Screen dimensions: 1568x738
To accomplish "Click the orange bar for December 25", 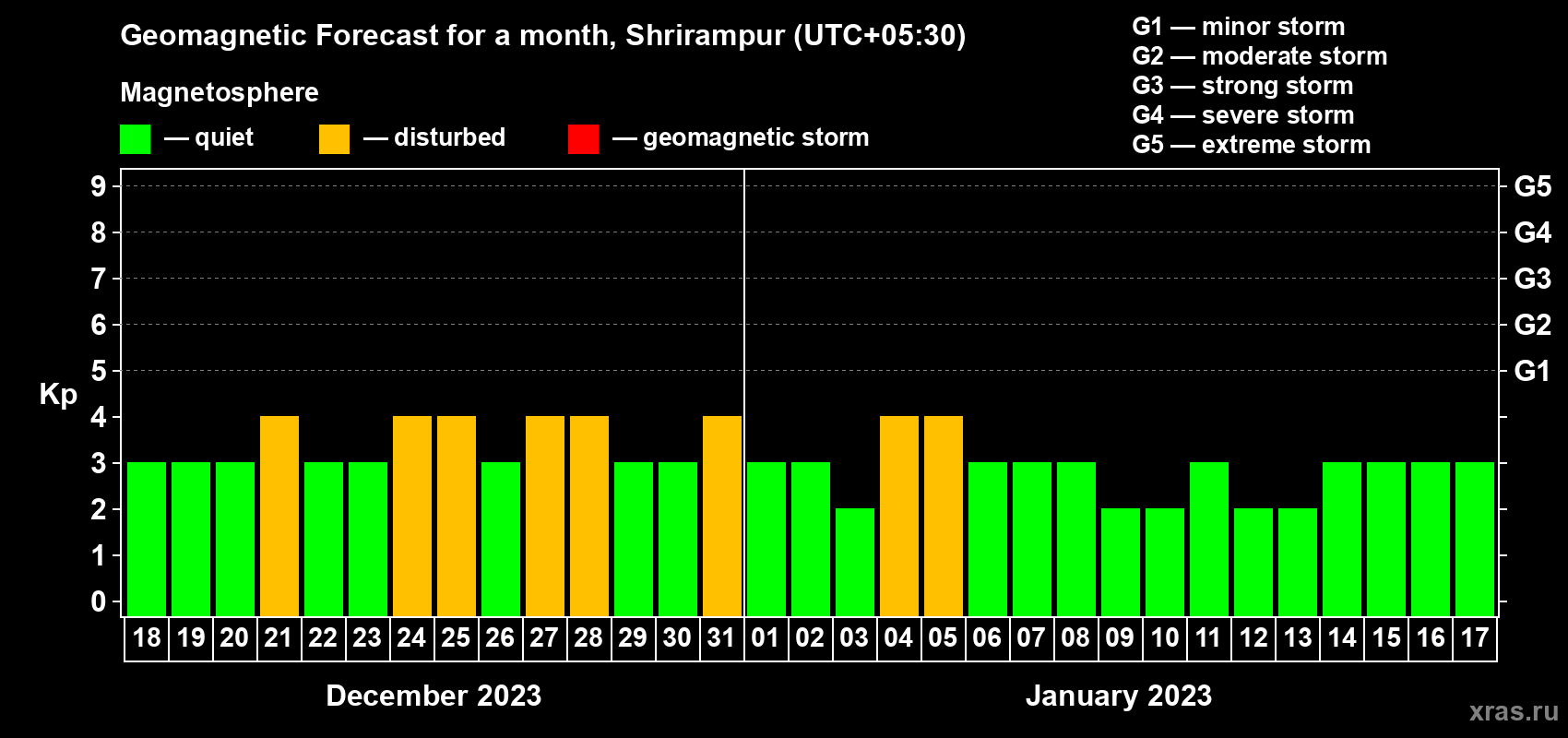I will pos(457,516).
